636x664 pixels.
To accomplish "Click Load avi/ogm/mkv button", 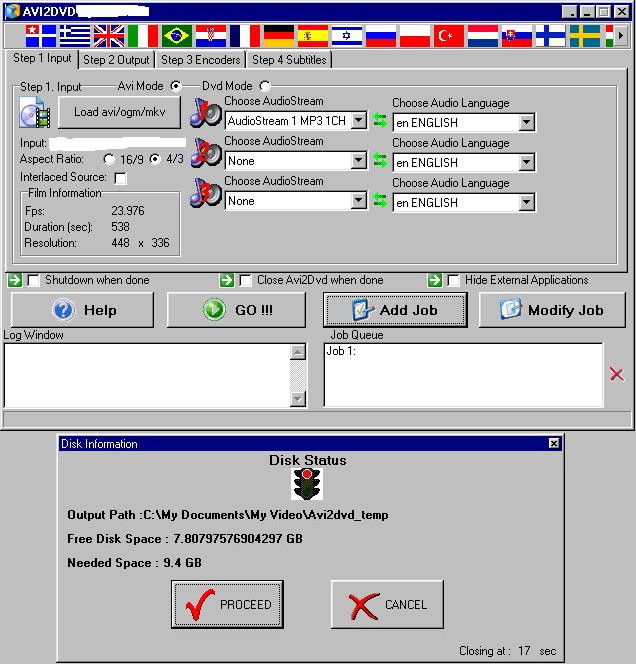I will (x=119, y=112).
